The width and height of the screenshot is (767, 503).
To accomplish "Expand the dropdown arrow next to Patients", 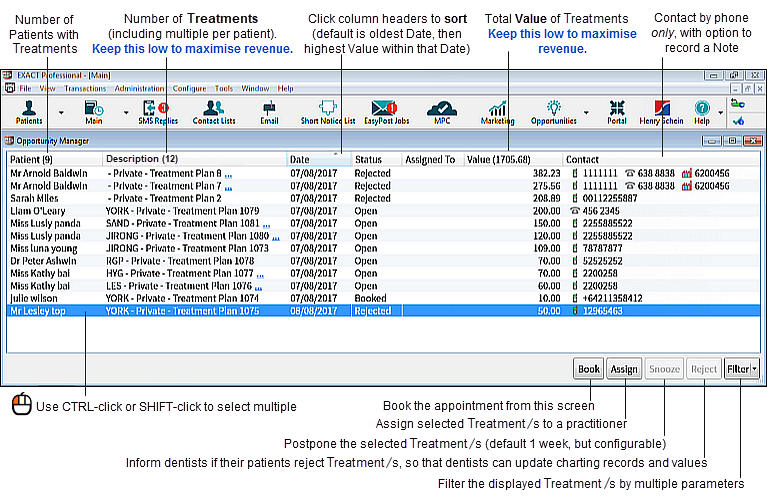I will (61, 113).
